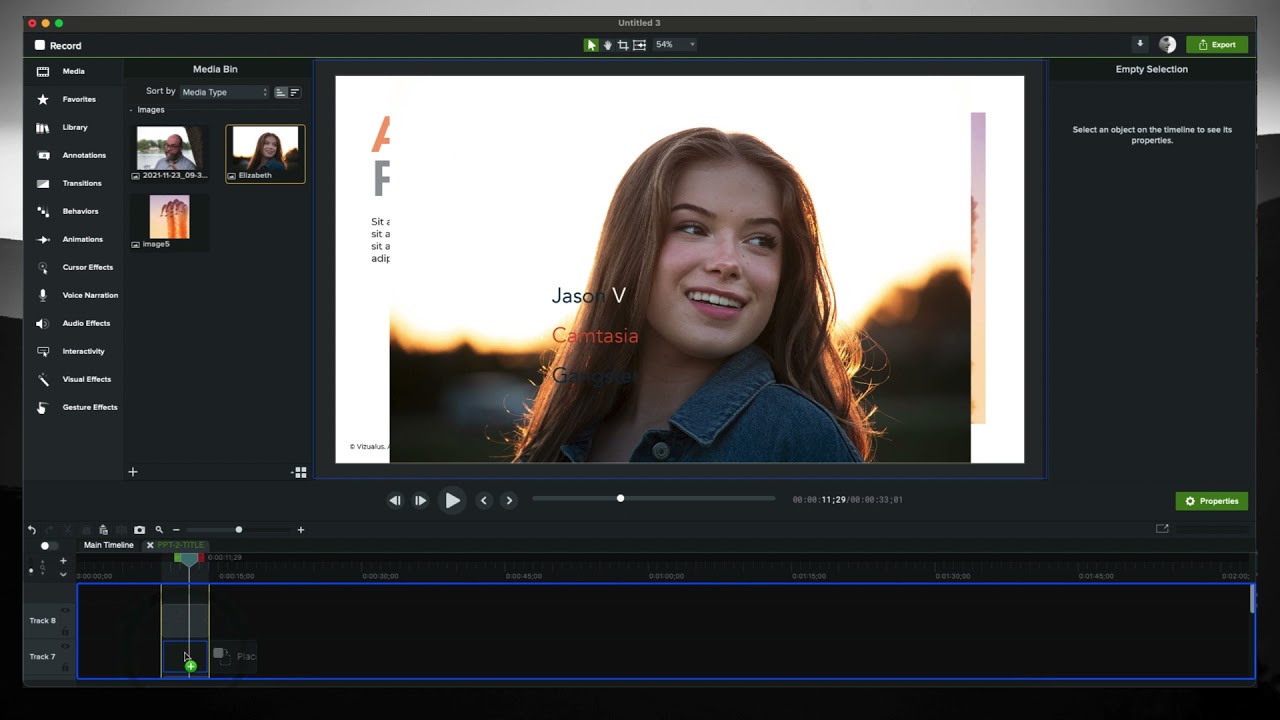This screenshot has height=720, width=1280.
Task: Toggle the Track 8 lock
Action: click(x=65, y=631)
